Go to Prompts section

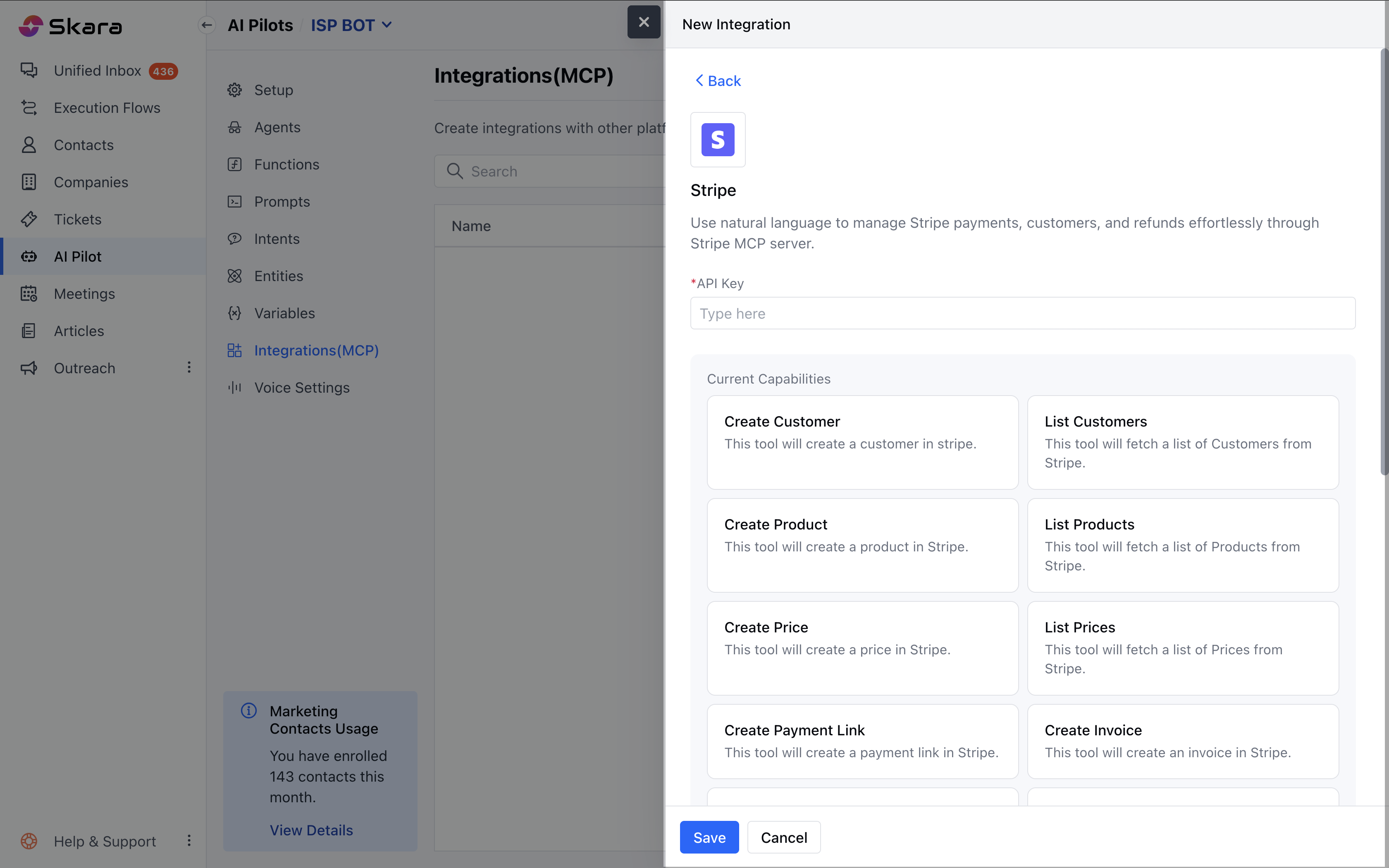tap(282, 202)
